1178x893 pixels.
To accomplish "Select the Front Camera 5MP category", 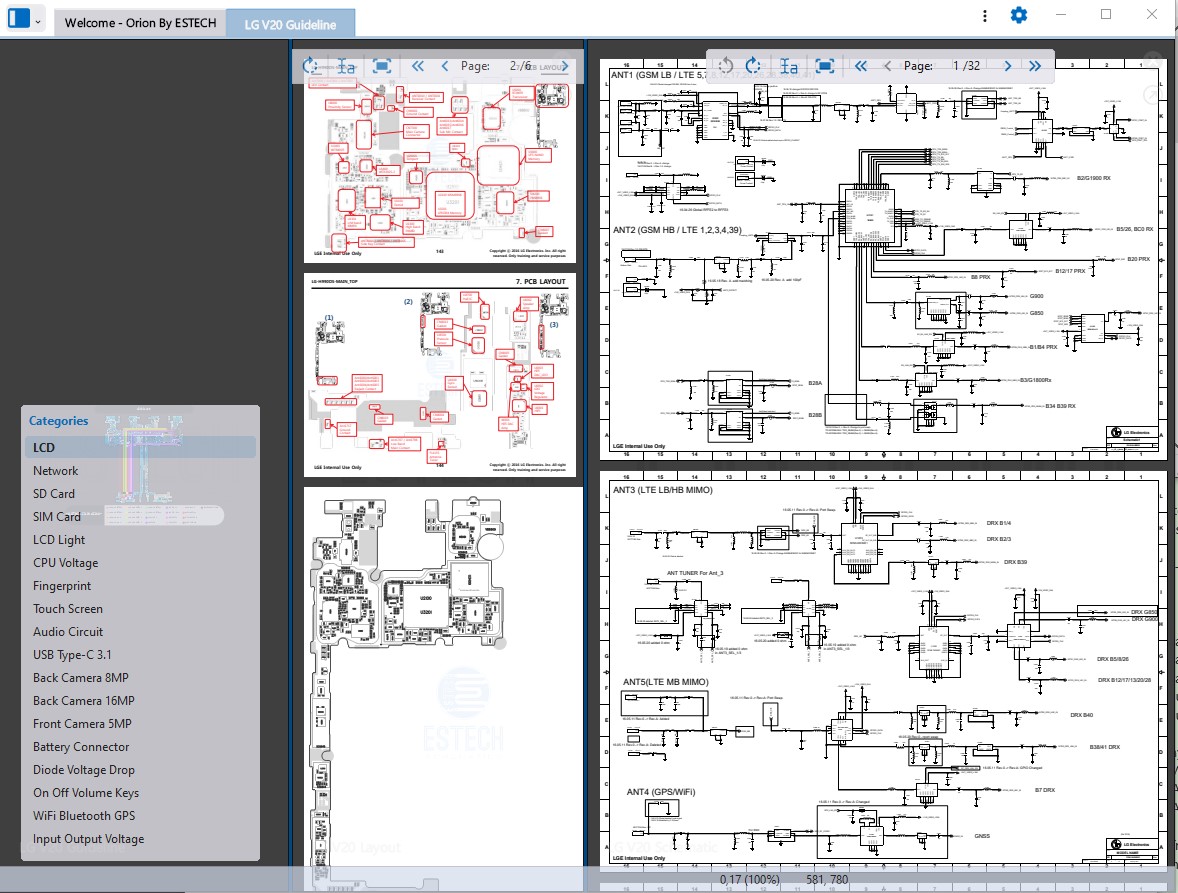I will (x=140, y=724).
